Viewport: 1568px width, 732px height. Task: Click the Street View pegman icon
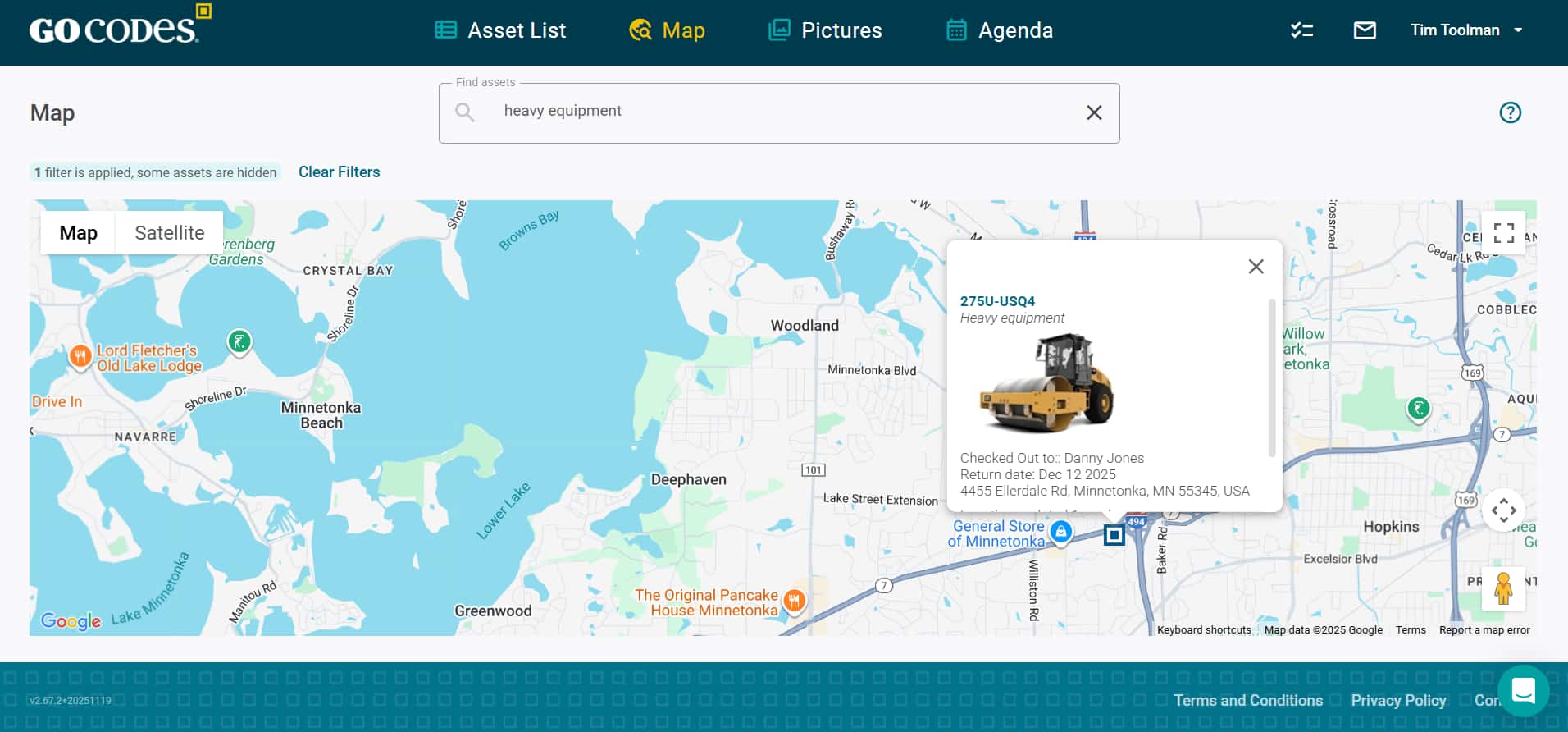(x=1502, y=588)
